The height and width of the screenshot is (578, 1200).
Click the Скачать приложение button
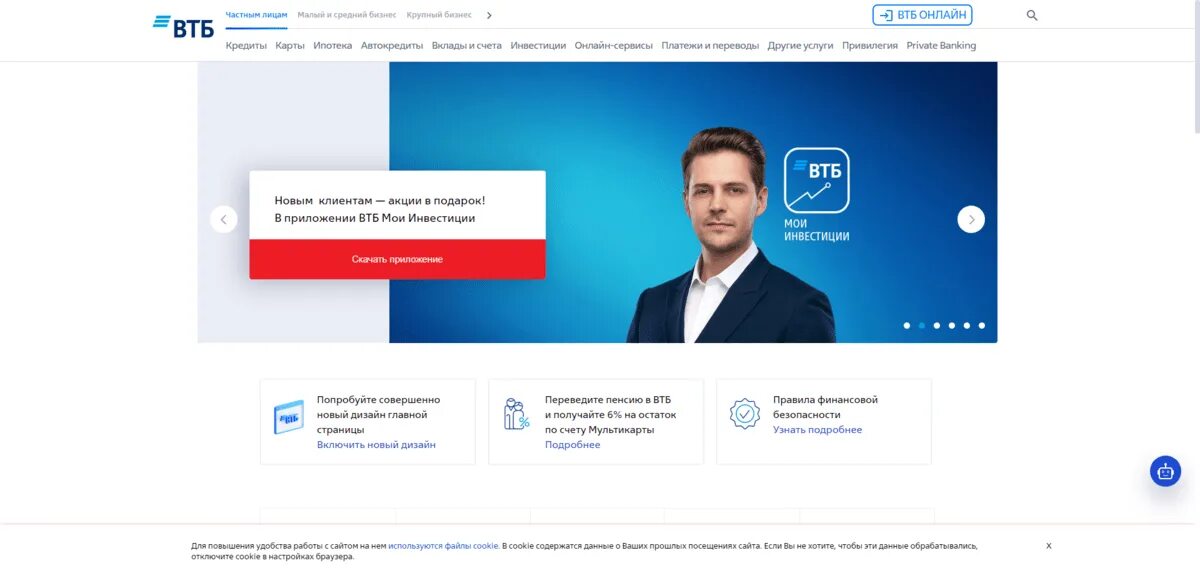pos(397,259)
